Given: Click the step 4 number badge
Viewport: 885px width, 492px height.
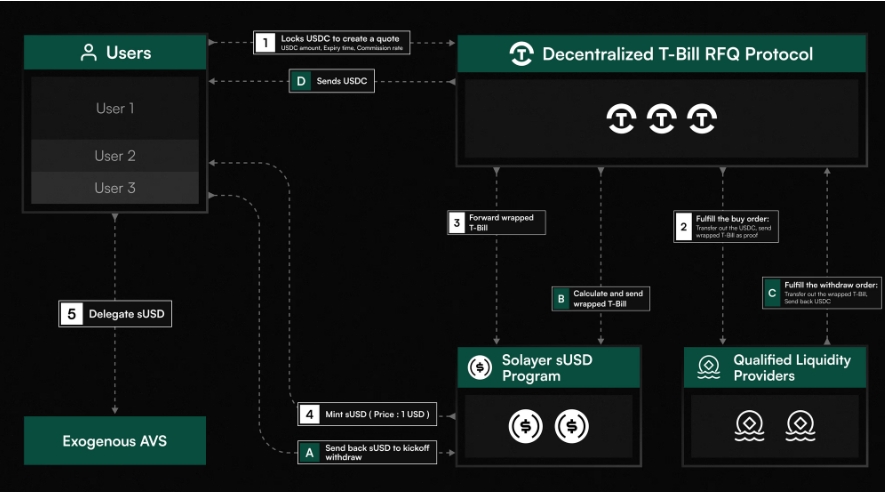Looking at the screenshot, I should pyautogui.click(x=309, y=414).
